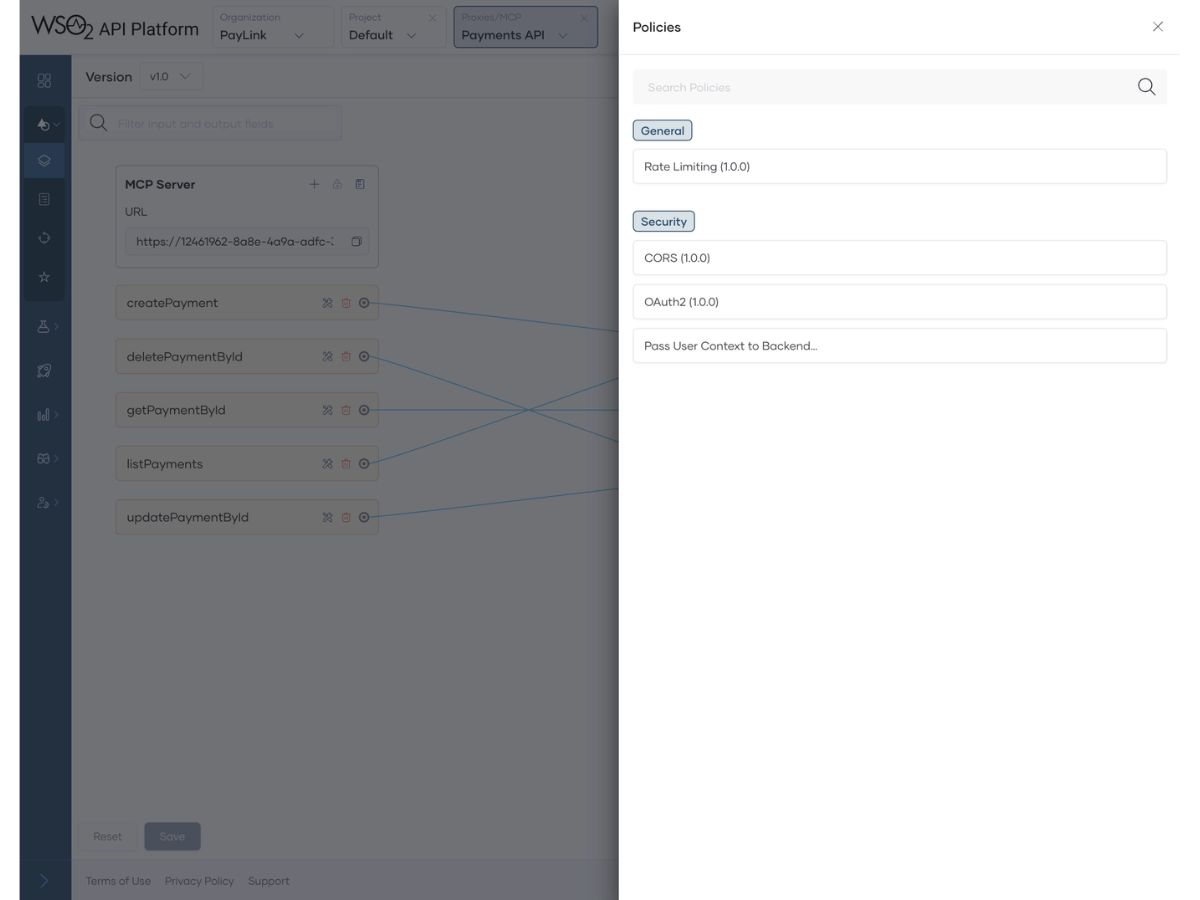Select the OAuth2 (1.0.0) policy
The width and height of the screenshot is (1200, 900).
(x=900, y=302)
